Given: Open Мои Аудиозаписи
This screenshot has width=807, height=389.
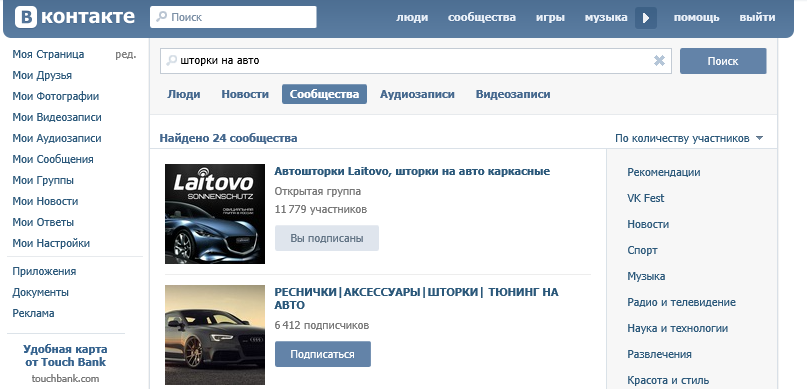Looking at the screenshot, I should [x=57, y=138].
